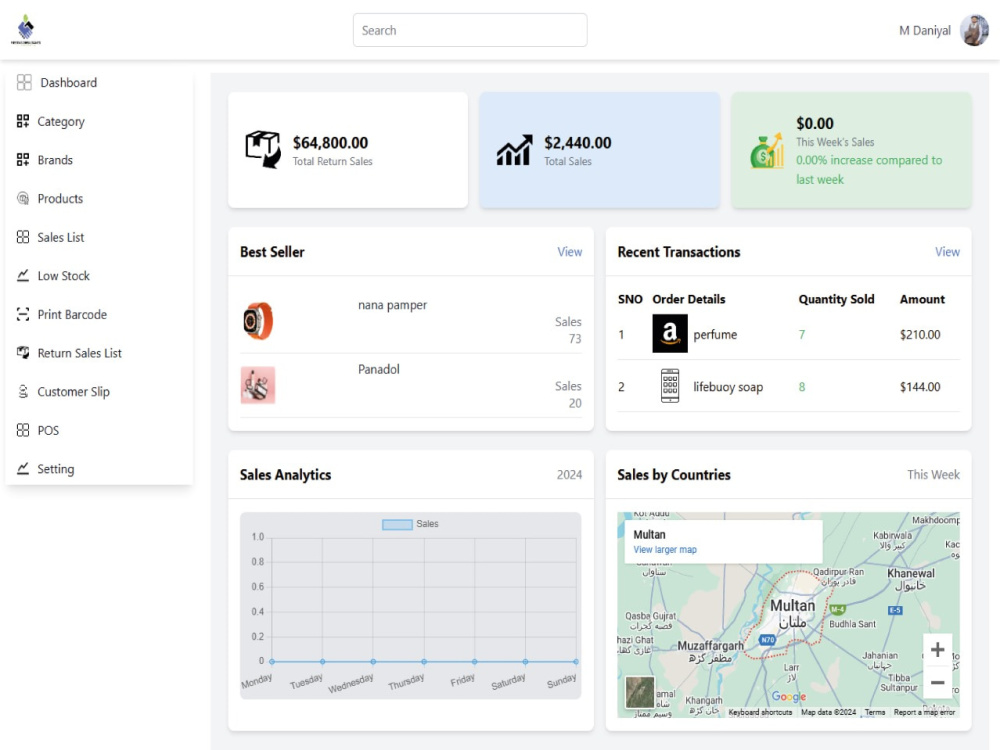Click the Dashboard grid icon

[x=24, y=82]
